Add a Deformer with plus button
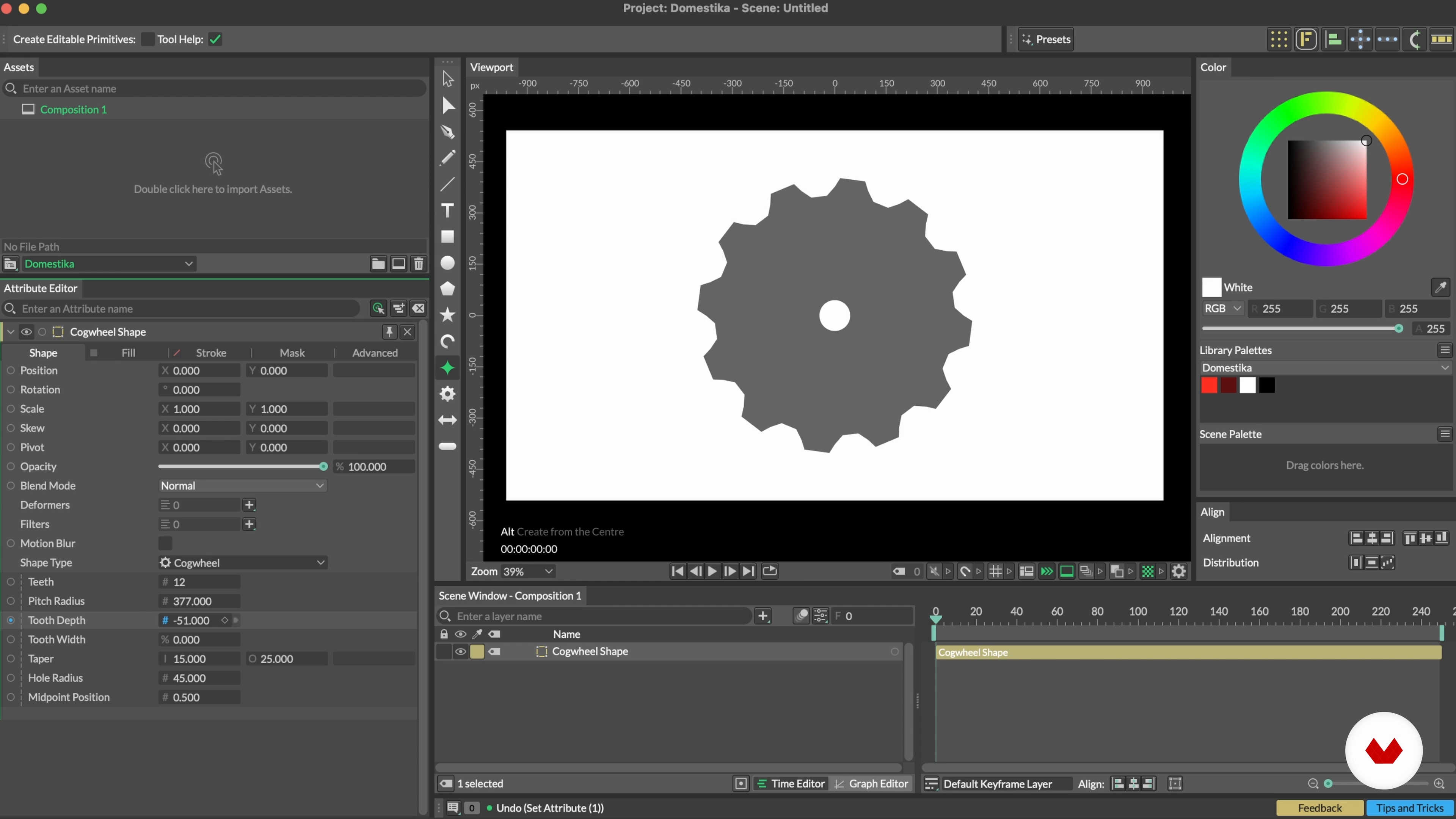This screenshot has height=819, width=1456. click(249, 505)
